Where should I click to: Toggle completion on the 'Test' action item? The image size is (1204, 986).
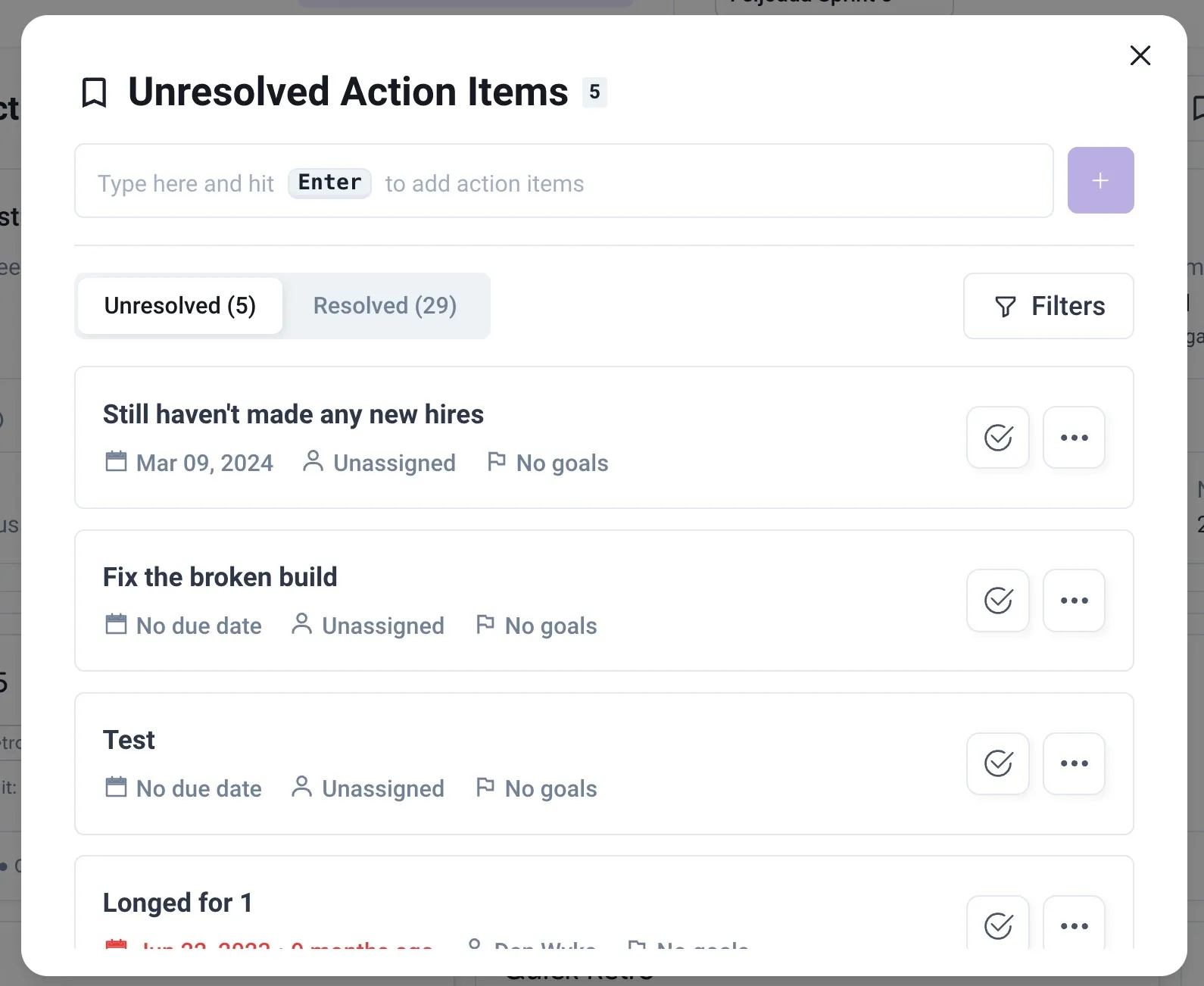tap(997, 763)
